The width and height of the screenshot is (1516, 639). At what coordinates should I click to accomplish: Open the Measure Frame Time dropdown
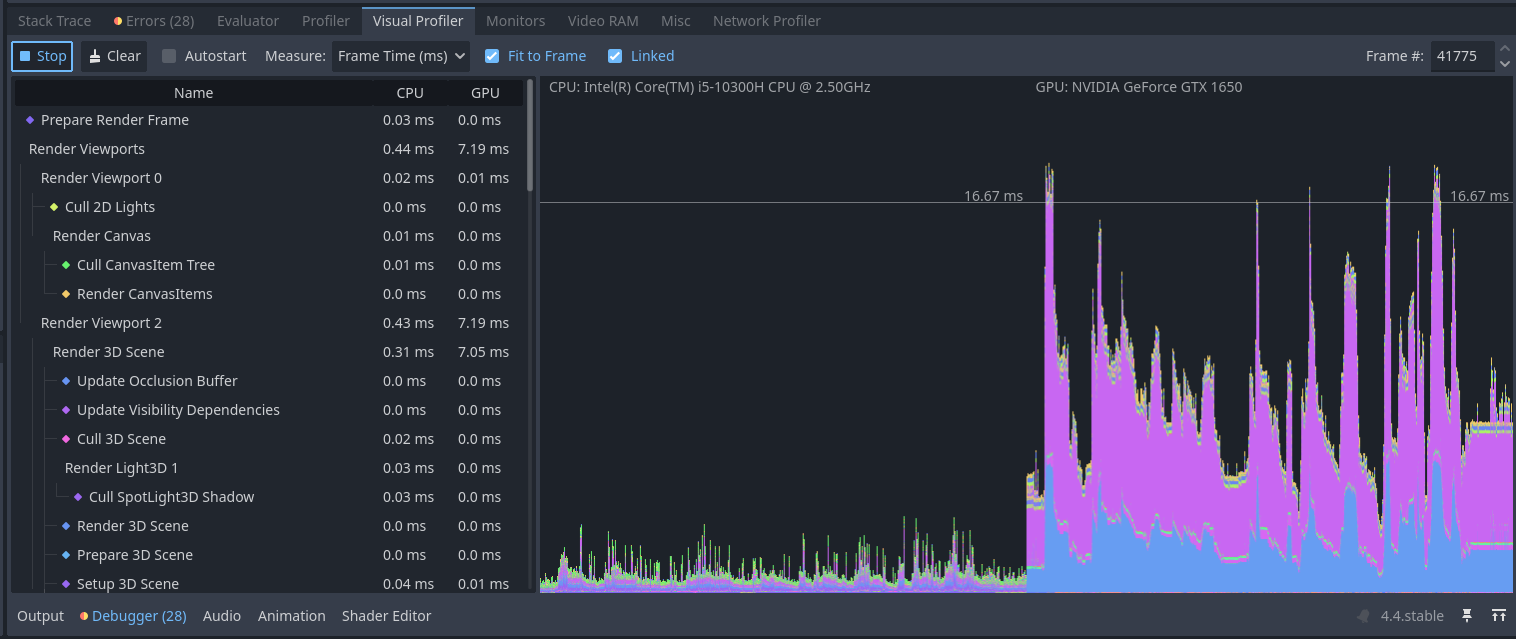[401, 56]
